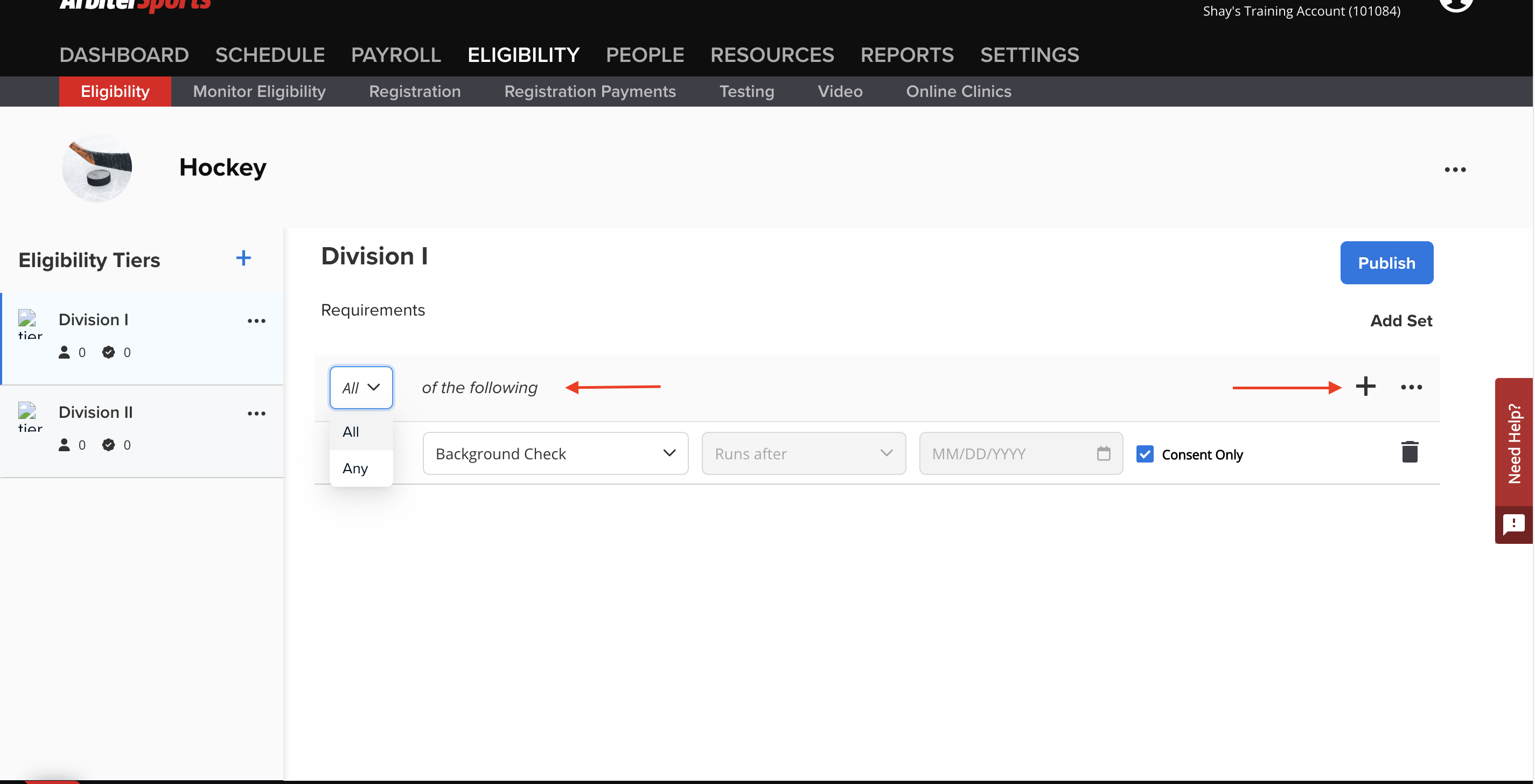Open options menu for Division II tier
Image resolution: width=1535 pixels, height=784 pixels.
(x=256, y=413)
